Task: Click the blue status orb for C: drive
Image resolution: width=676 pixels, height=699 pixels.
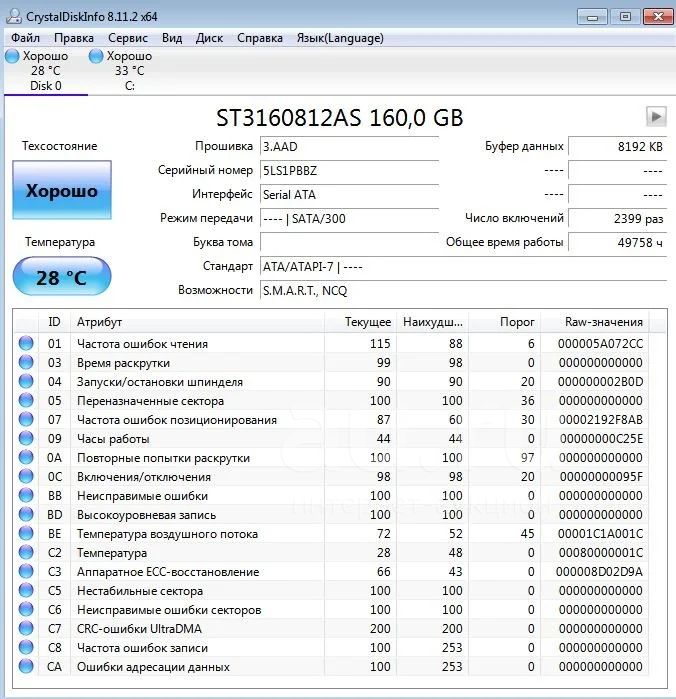Action: (96, 56)
